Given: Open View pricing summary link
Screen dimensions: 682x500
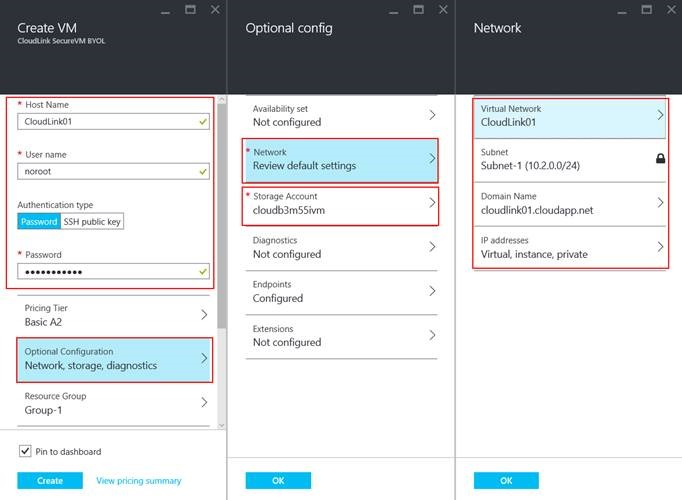Looking at the screenshot, I should pyautogui.click(x=139, y=481).
